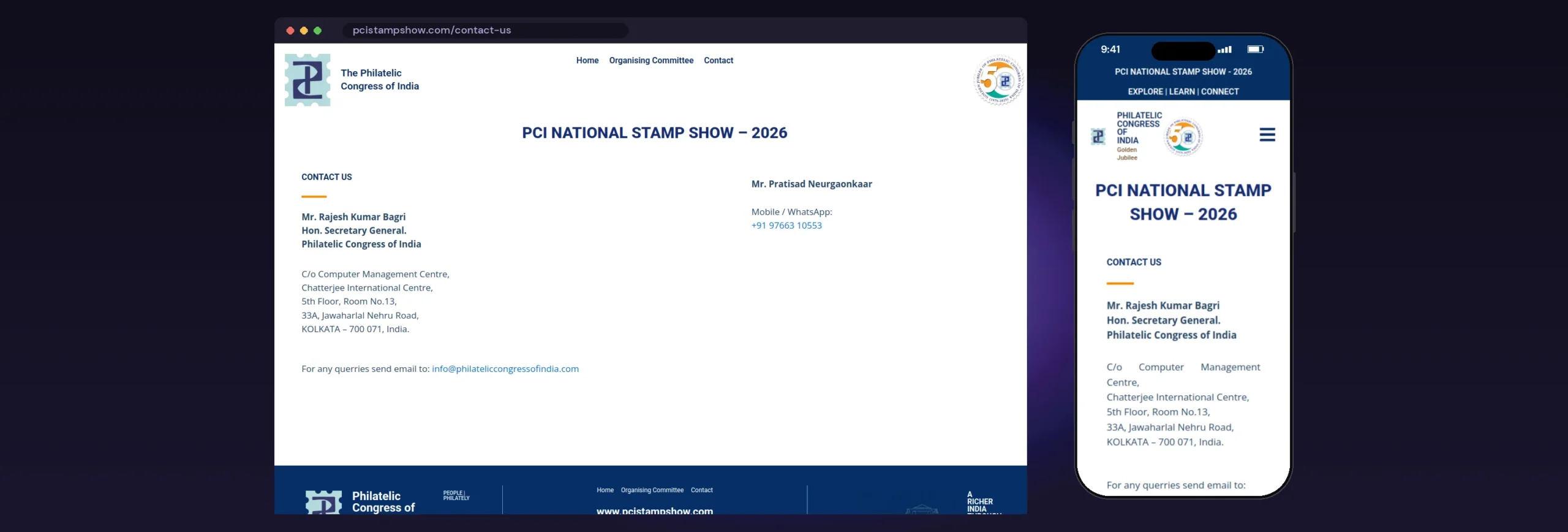Click the red close window dot
The image size is (1568, 532).
click(x=290, y=31)
